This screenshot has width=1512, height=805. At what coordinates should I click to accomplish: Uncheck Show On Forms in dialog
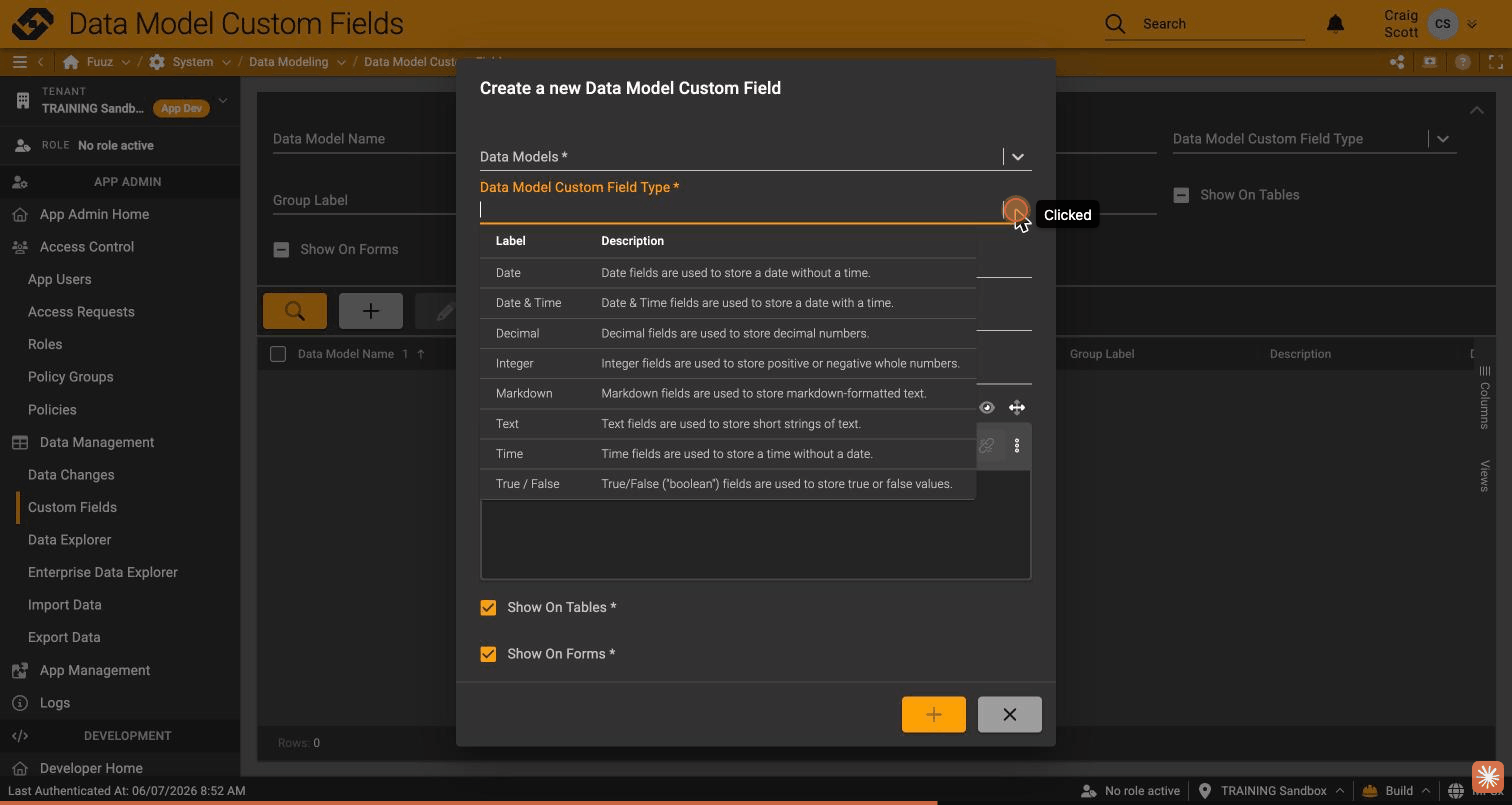[x=488, y=654]
